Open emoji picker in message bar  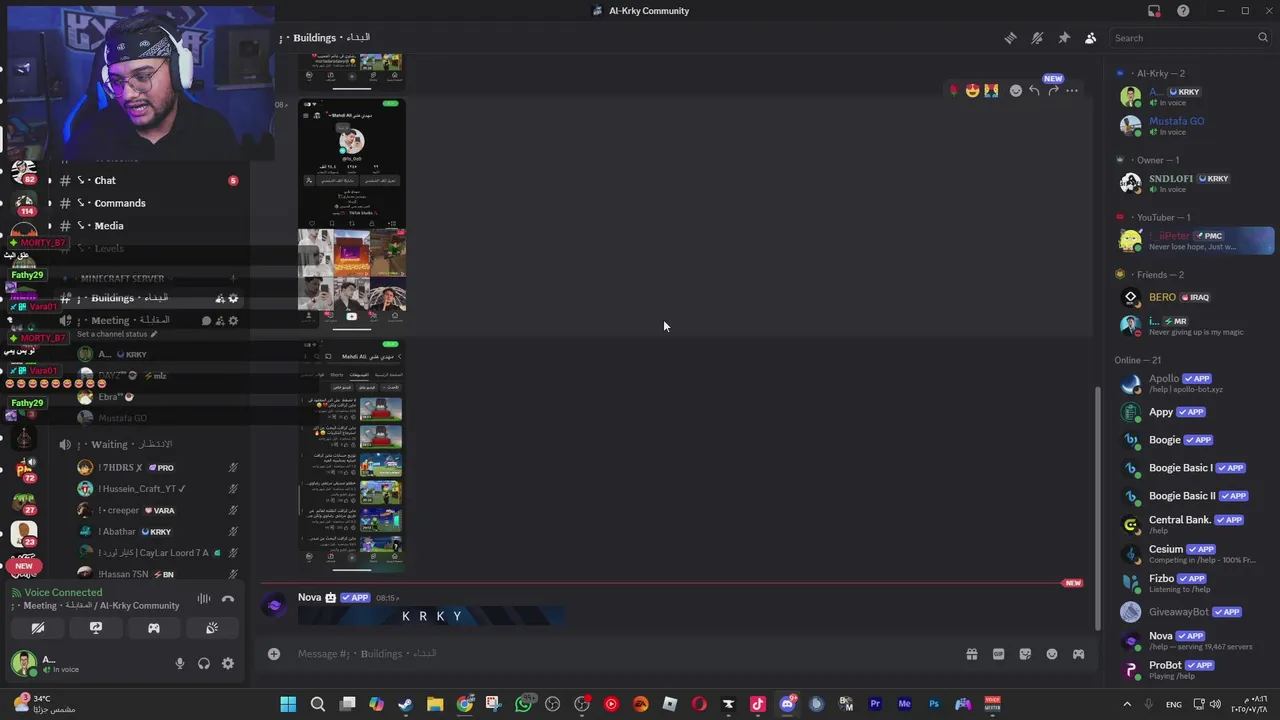tap(1052, 654)
